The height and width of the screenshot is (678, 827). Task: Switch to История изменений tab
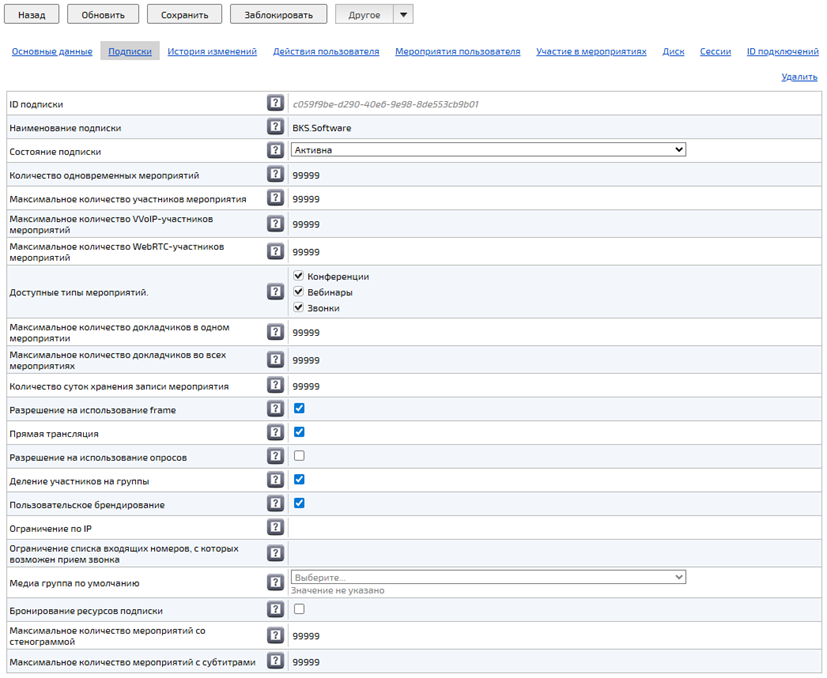[212, 51]
